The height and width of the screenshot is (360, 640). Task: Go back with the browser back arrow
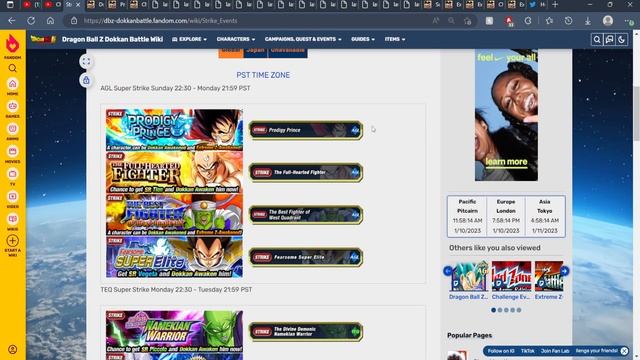(11, 20)
